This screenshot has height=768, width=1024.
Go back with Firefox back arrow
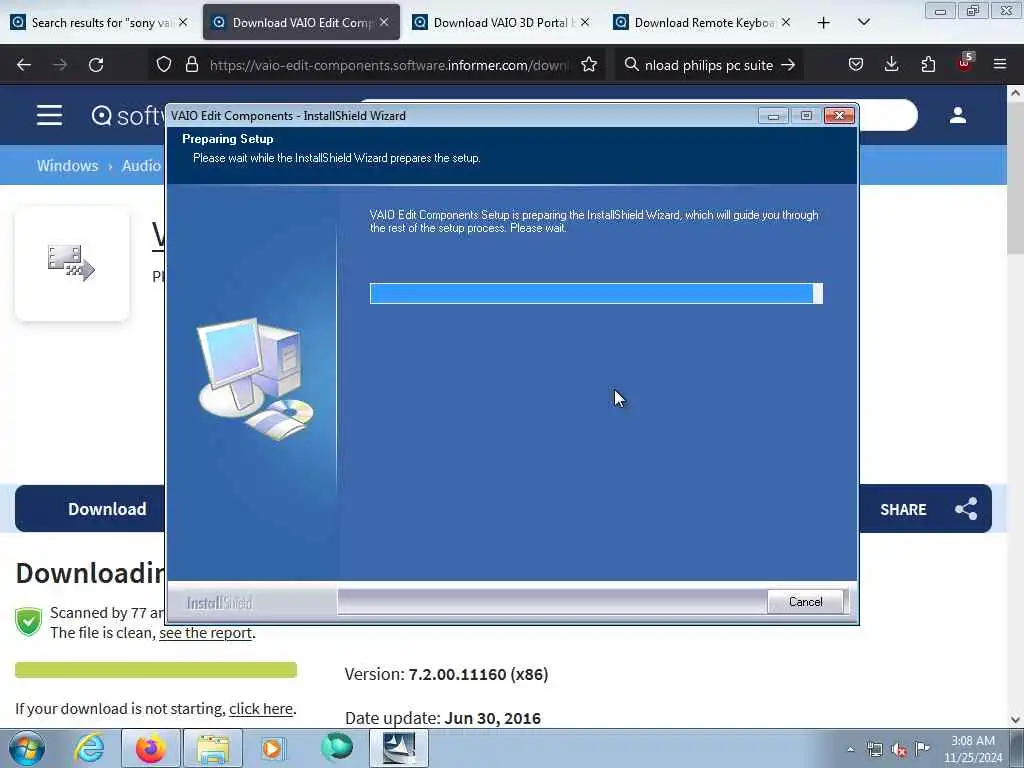click(24, 65)
